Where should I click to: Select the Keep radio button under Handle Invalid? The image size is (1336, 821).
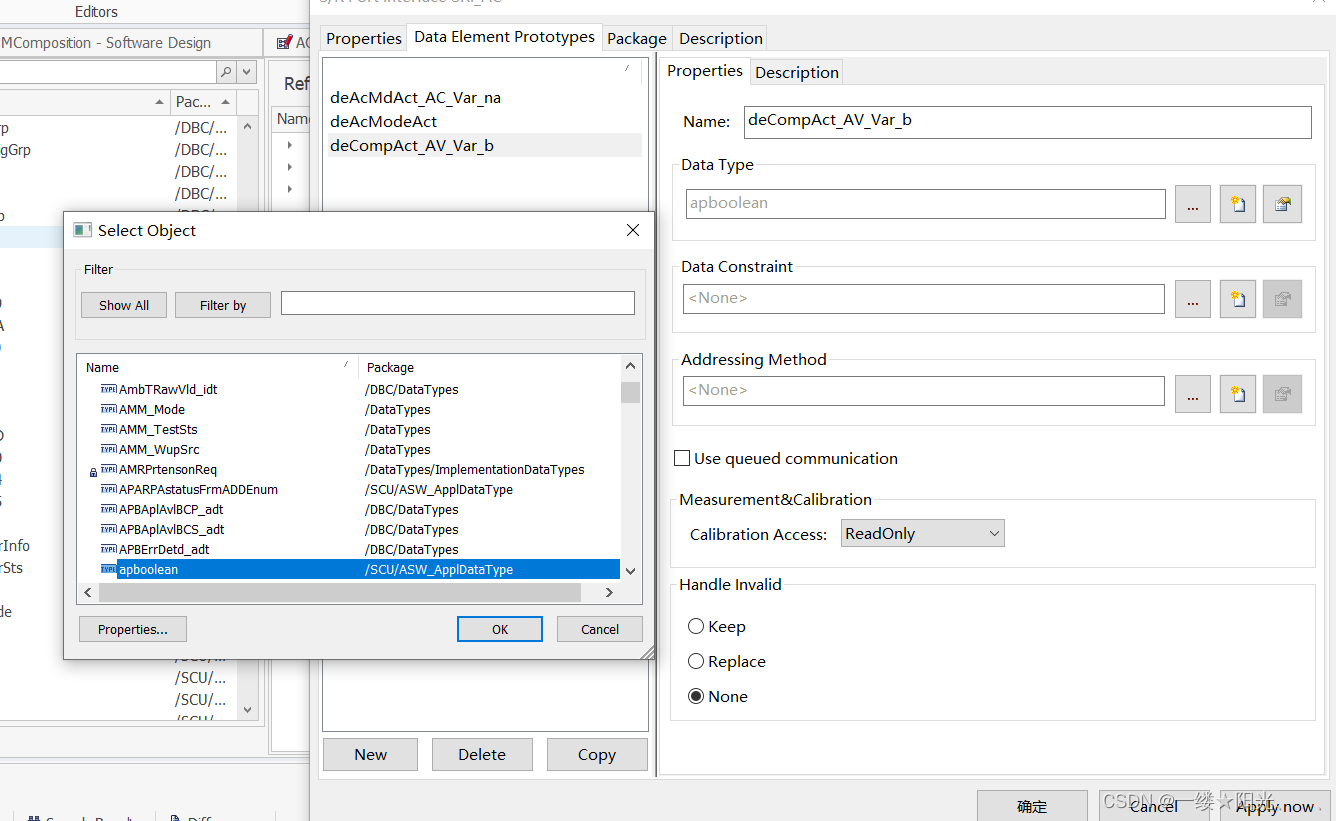[x=696, y=625]
